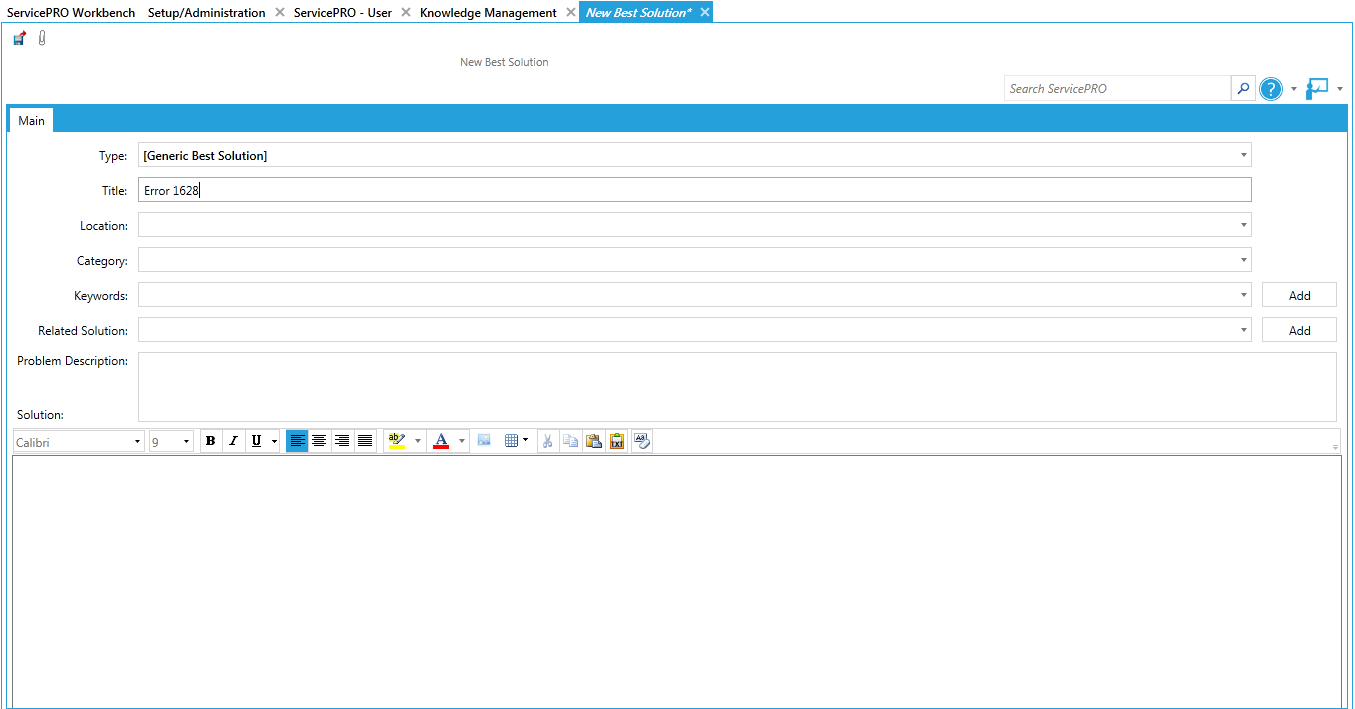
Task: Apply red font color
Action: click(441, 441)
